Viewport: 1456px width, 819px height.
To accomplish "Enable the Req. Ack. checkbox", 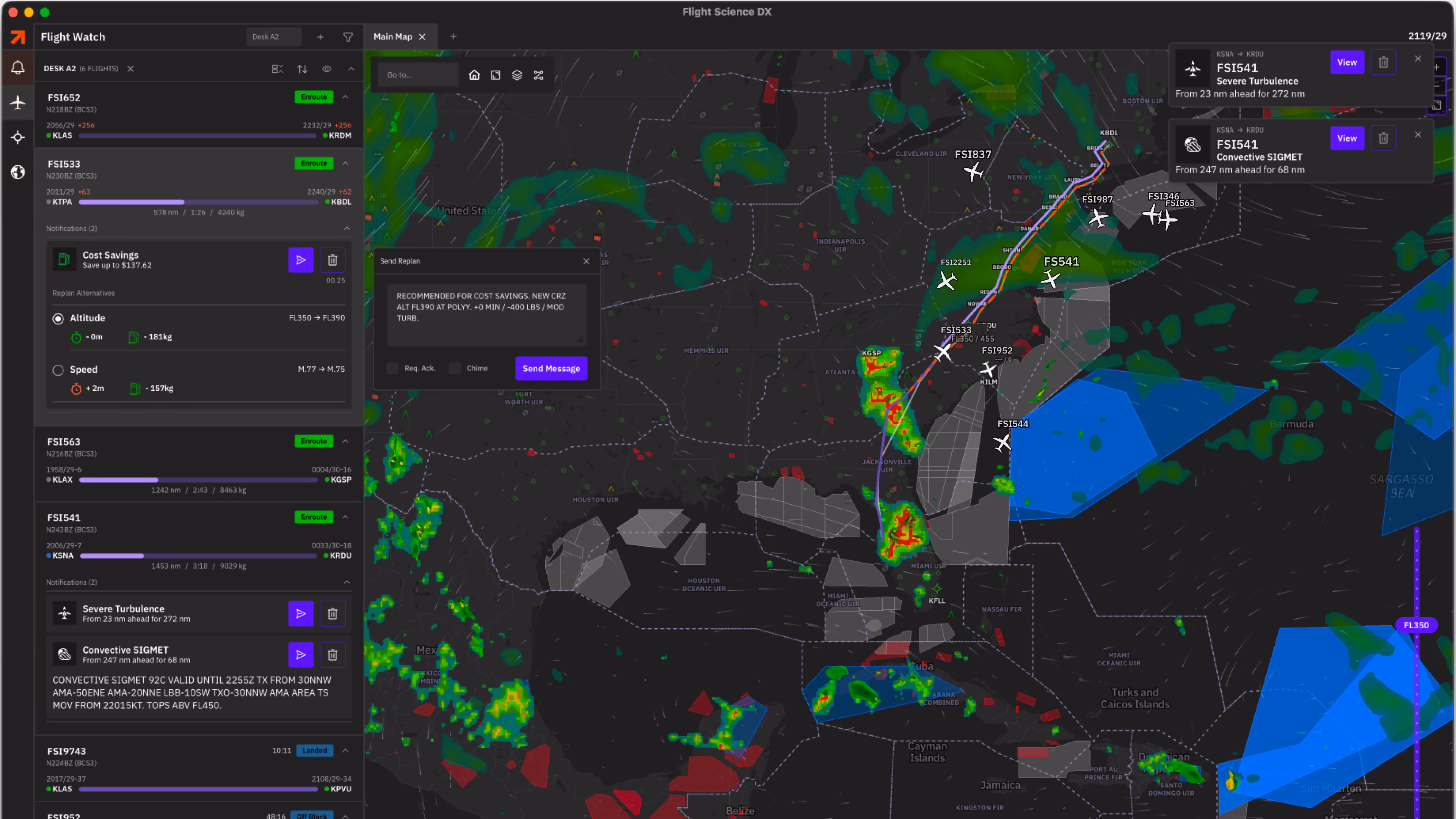I will click(x=392, y=369).
